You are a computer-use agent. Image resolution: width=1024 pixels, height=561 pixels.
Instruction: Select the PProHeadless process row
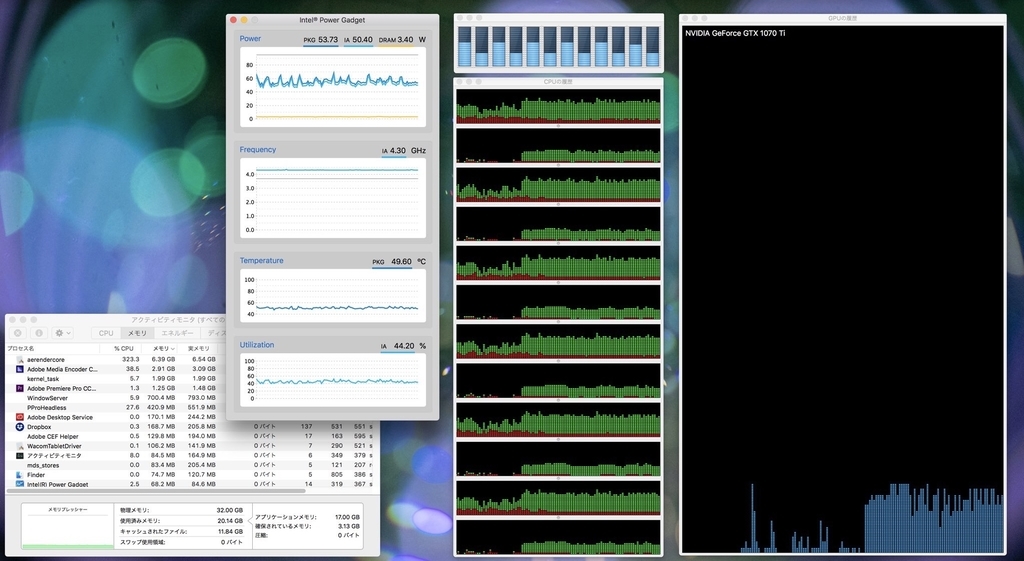(116, 408)
